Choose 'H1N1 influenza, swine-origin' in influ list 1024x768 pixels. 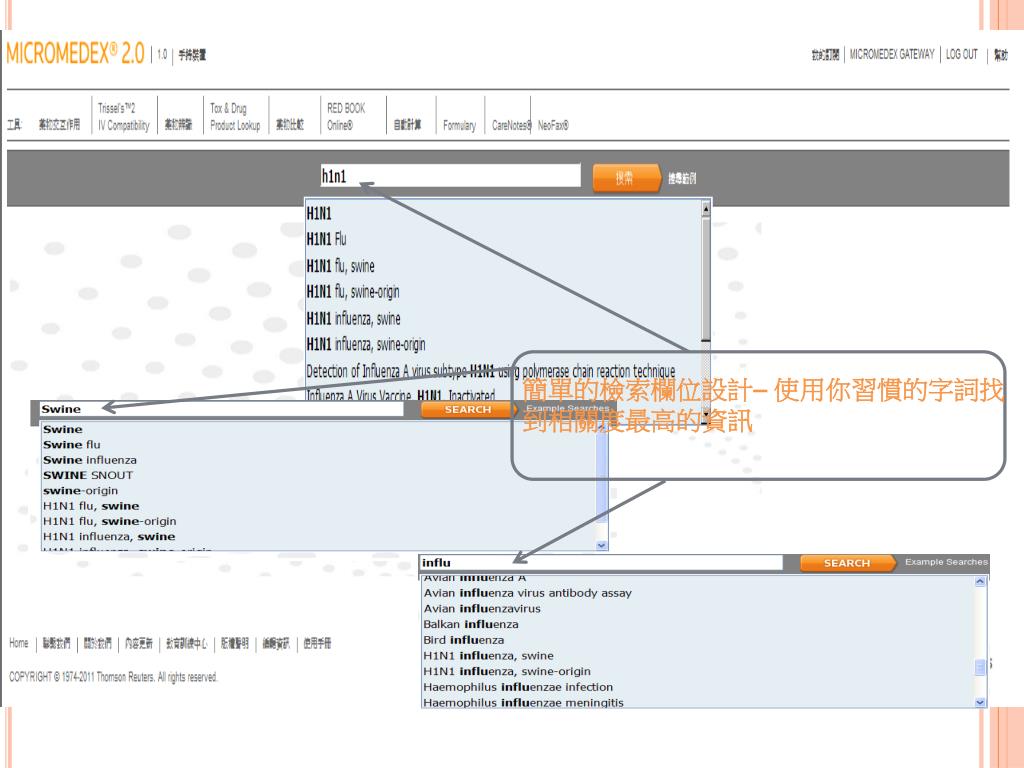pos(507,671)
